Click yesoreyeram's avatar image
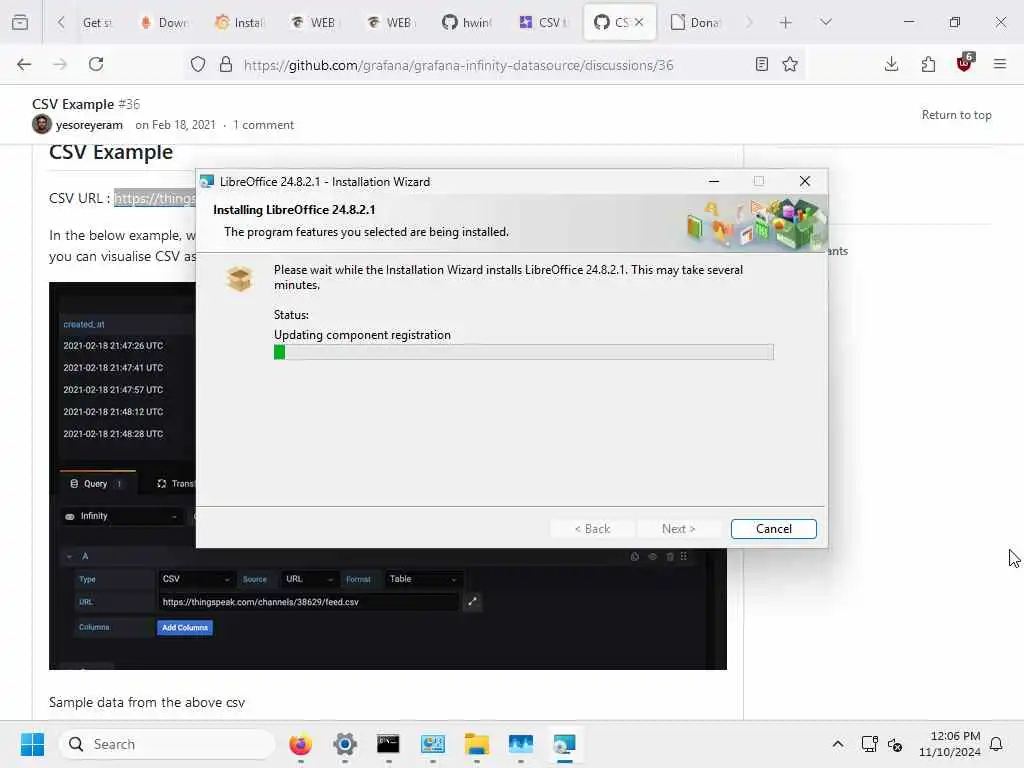 [x=42, y=124]
